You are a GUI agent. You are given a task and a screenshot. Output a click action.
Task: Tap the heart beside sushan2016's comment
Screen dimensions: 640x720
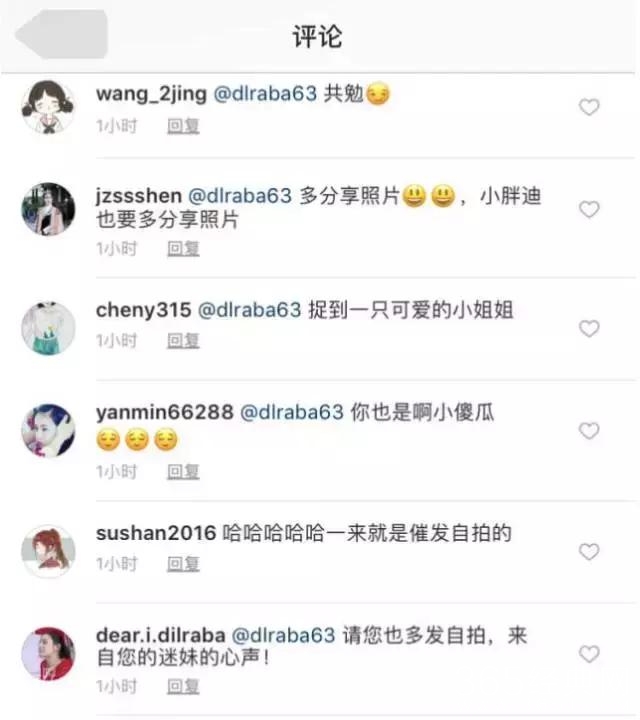589,551
